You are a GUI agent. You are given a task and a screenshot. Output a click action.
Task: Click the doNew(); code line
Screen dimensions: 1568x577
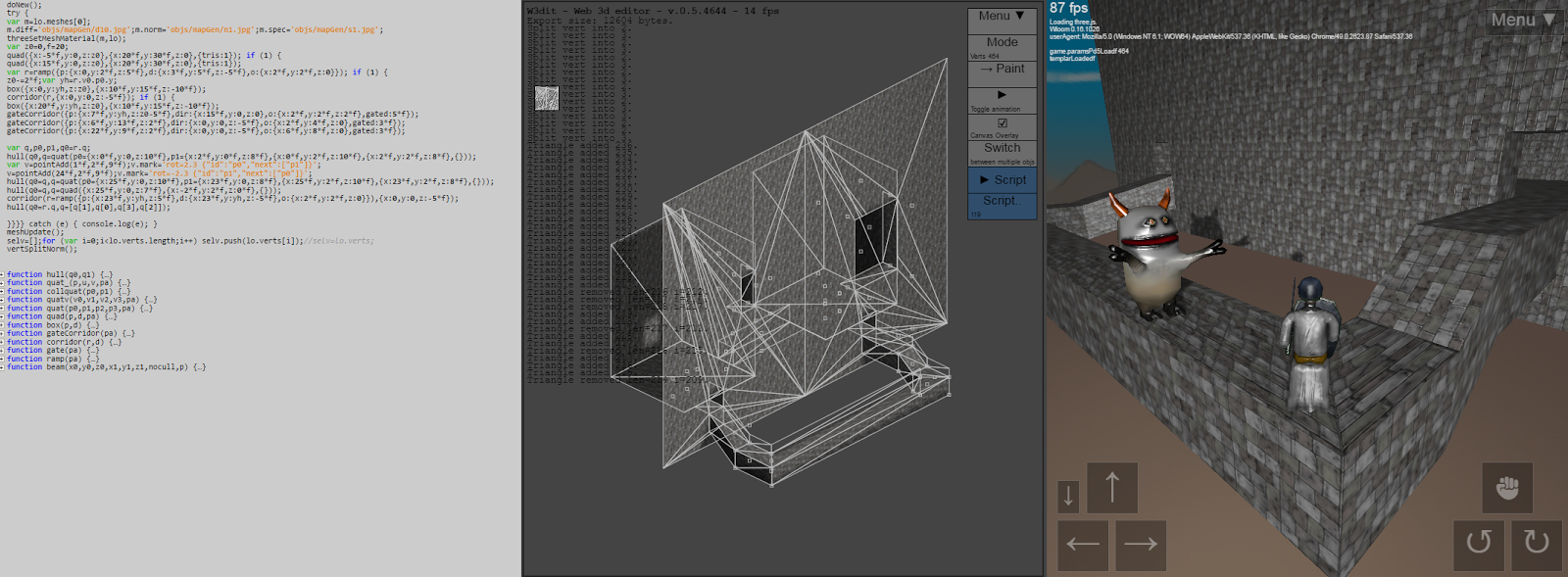(24, 5)
